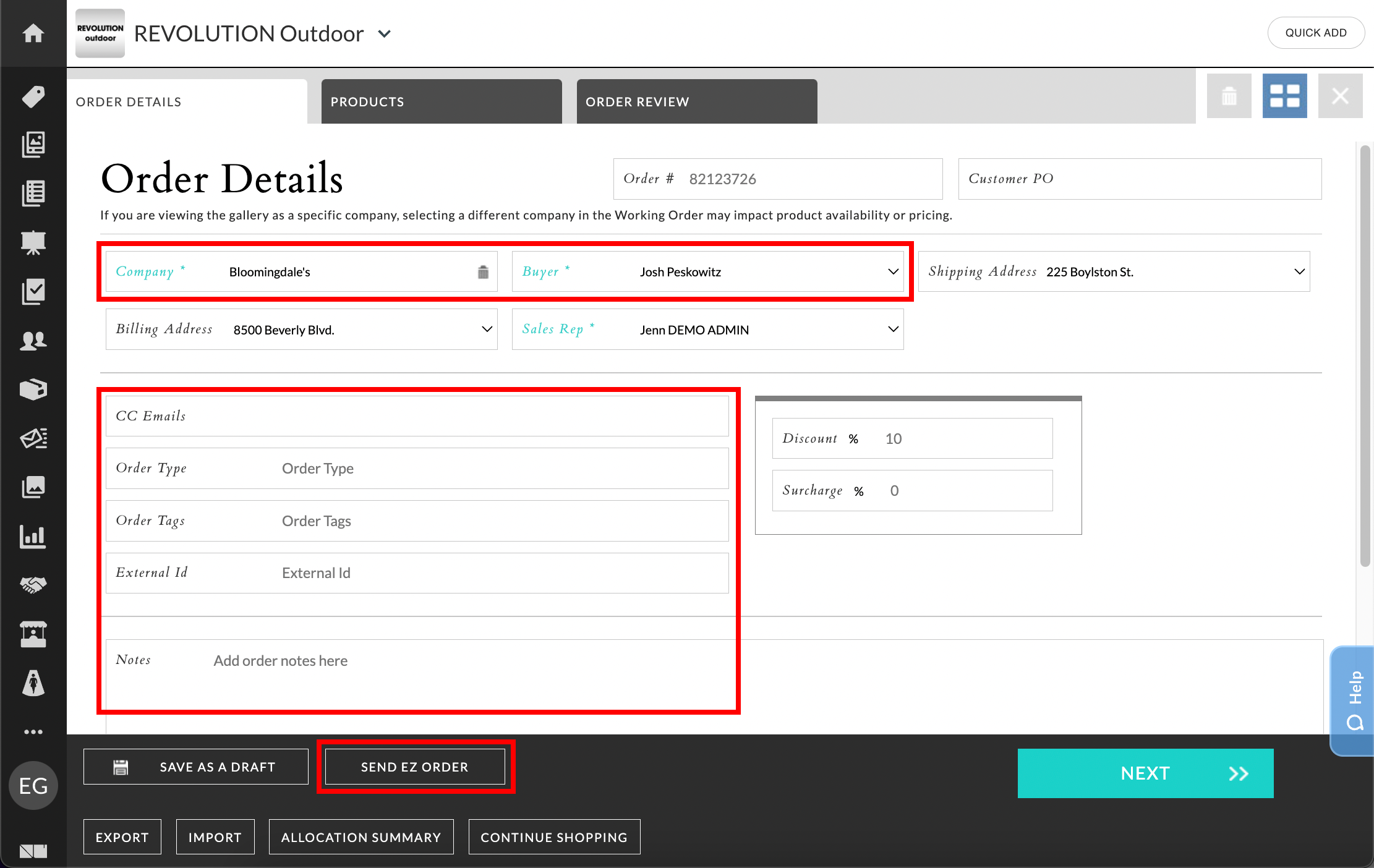
Task: Expand the REVOLUTION Outdoor brand chevron
Action: click(385, 34)
